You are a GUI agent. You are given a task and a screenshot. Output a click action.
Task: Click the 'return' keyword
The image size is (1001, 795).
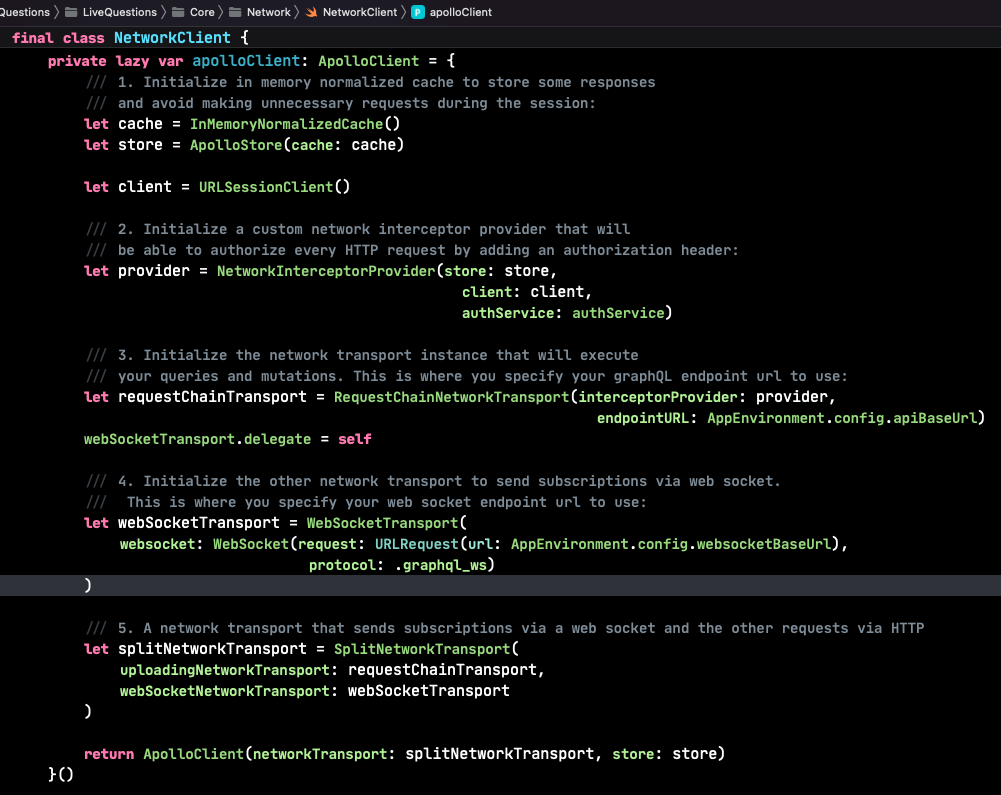click(109, 754)
